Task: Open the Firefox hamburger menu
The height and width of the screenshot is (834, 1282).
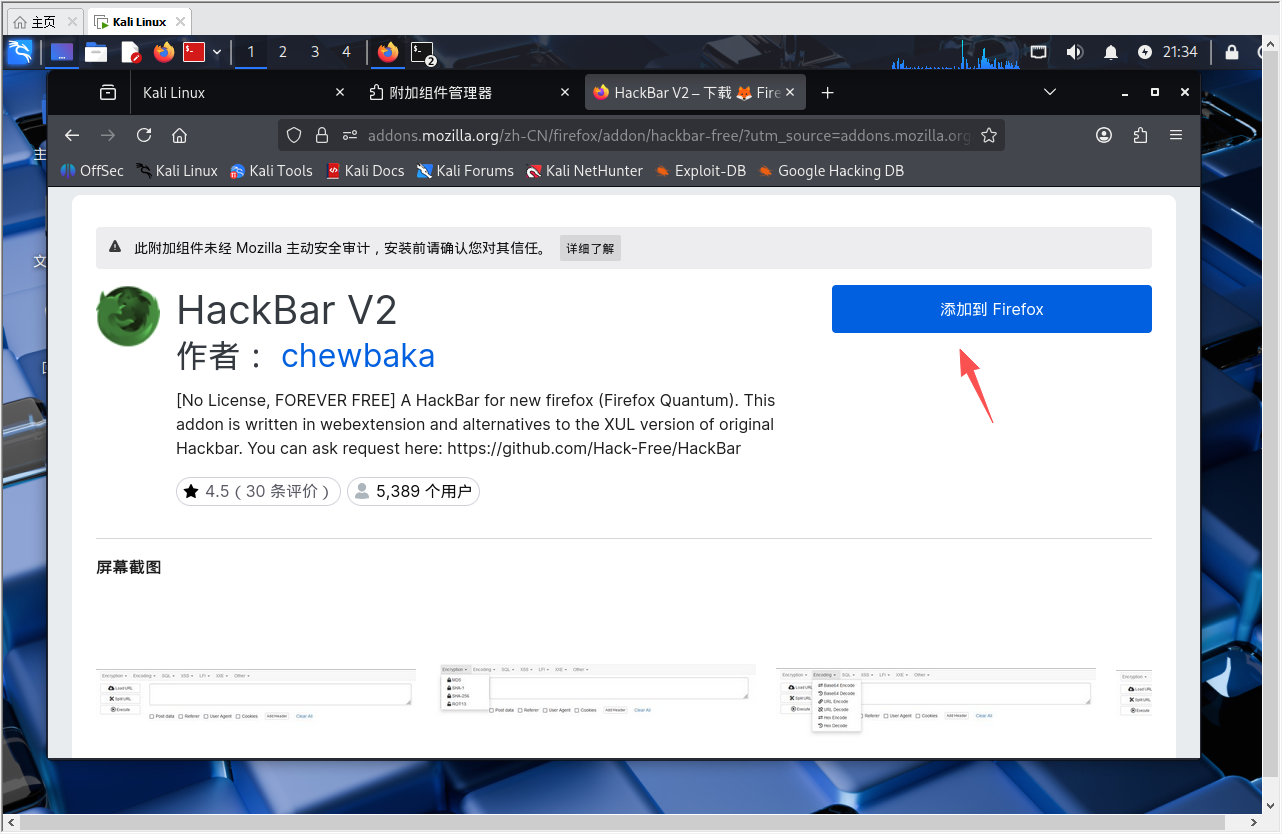Action: (x=1176, y=135)
